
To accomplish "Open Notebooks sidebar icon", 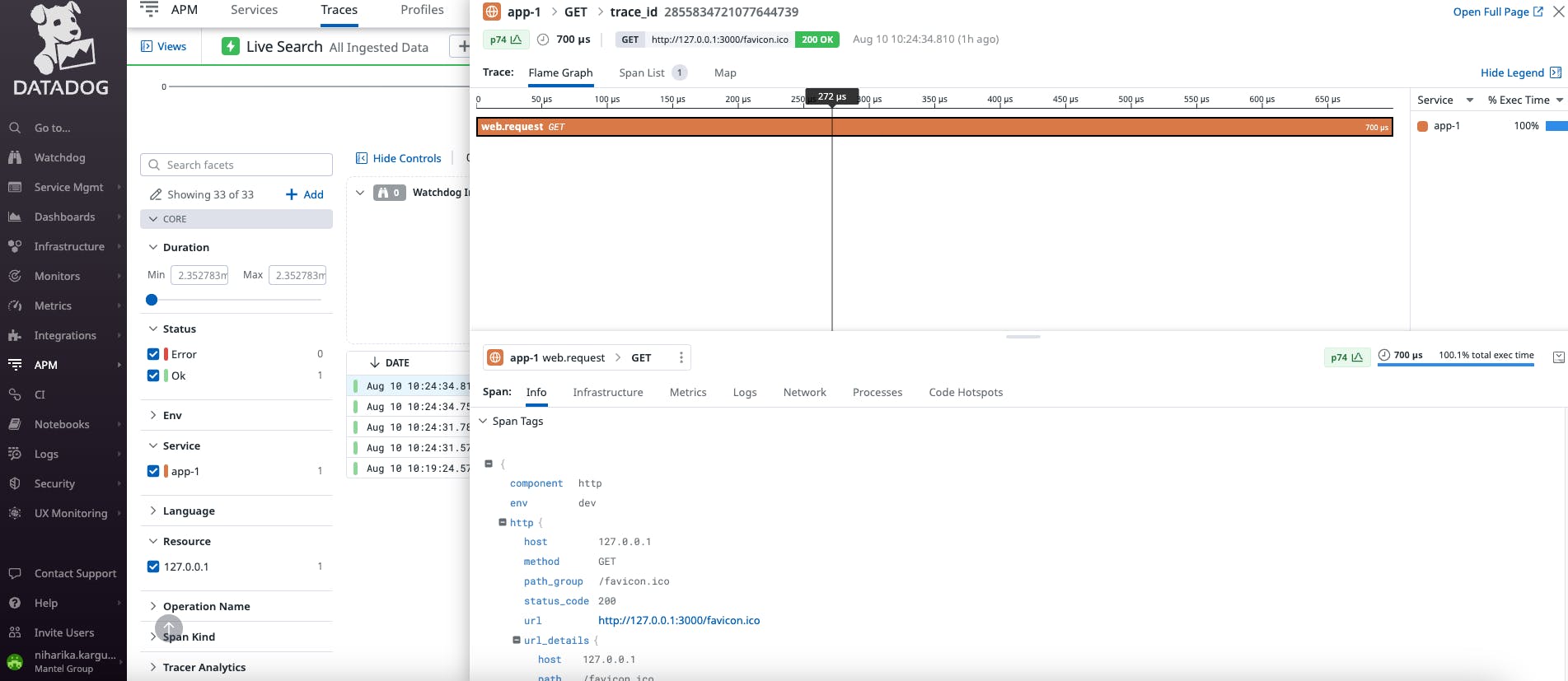I will coord(15,424).
